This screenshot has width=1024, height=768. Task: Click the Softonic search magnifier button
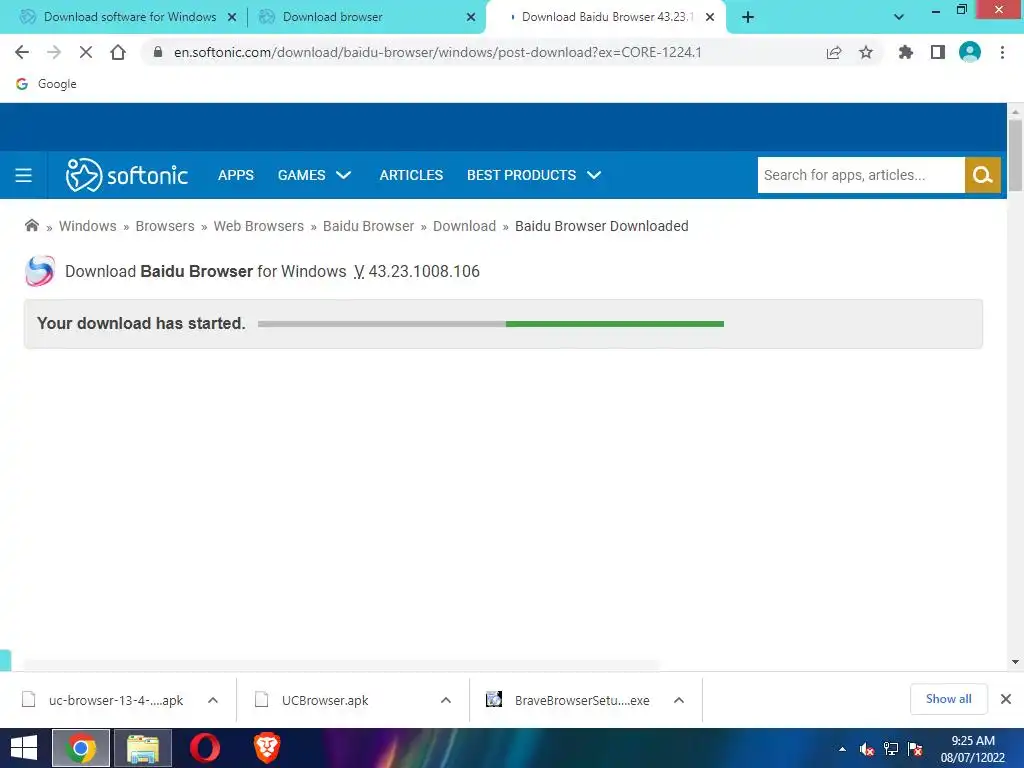pyautogui.click(x=982, y=175)
